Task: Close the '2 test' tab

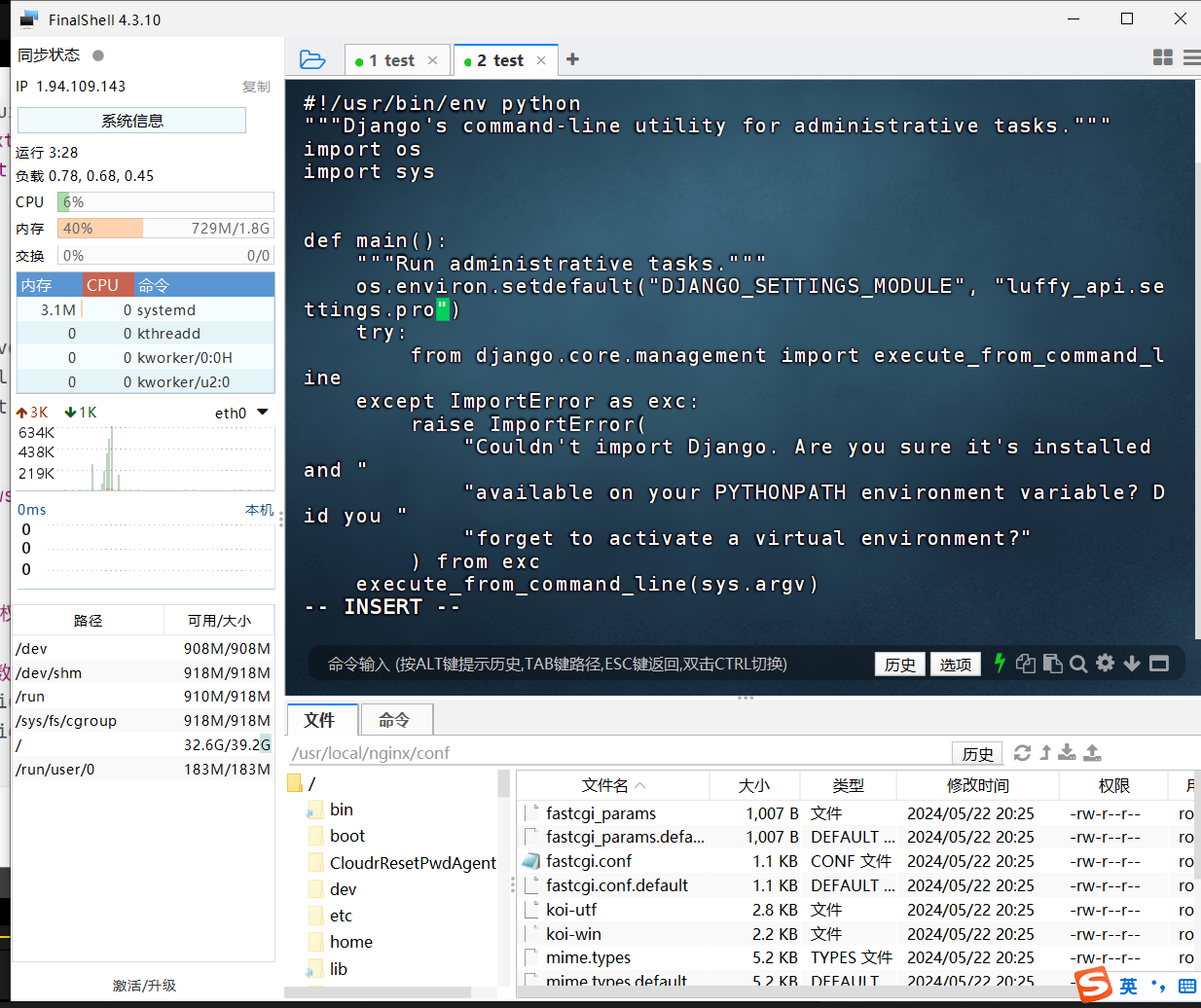Action: [541, 60]
